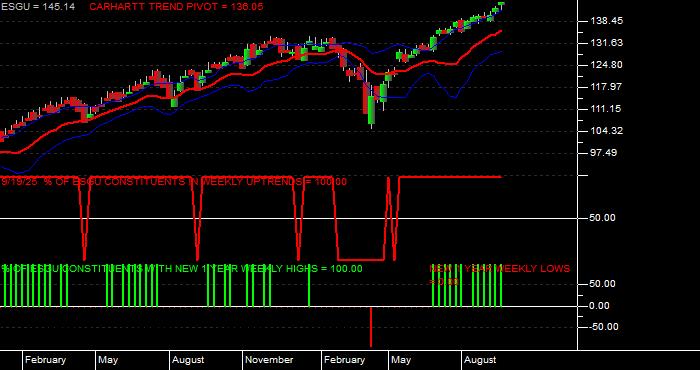Viewport: 700px width, 370px height.
Task: Click the second February label on time axis
Action: point(345,360)
